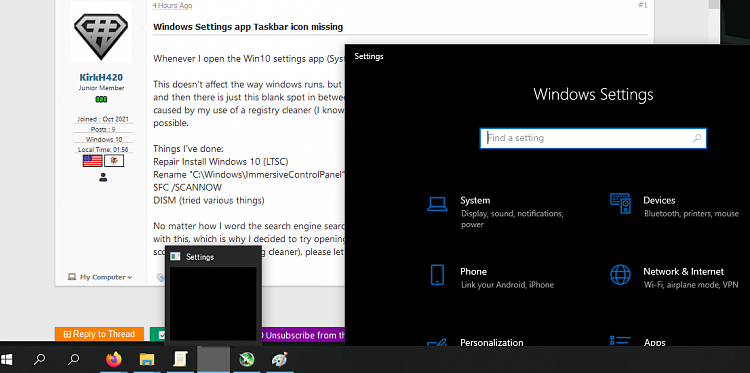Click KirkH420's shield avatar image
Viewport: 750px width, 373px height.
[x=101, y=33]
